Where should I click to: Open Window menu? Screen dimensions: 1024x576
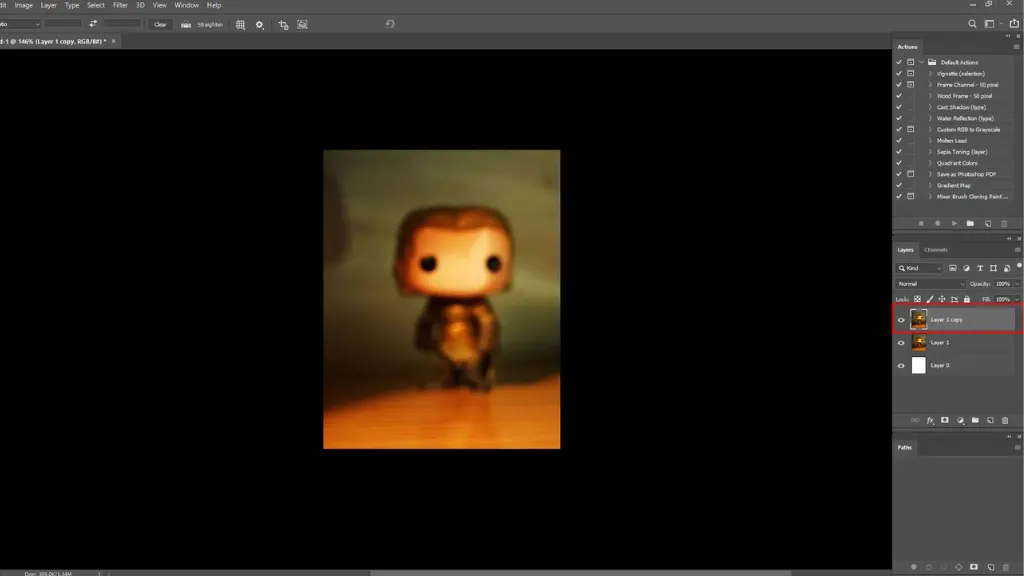click(x=187, y=5)
